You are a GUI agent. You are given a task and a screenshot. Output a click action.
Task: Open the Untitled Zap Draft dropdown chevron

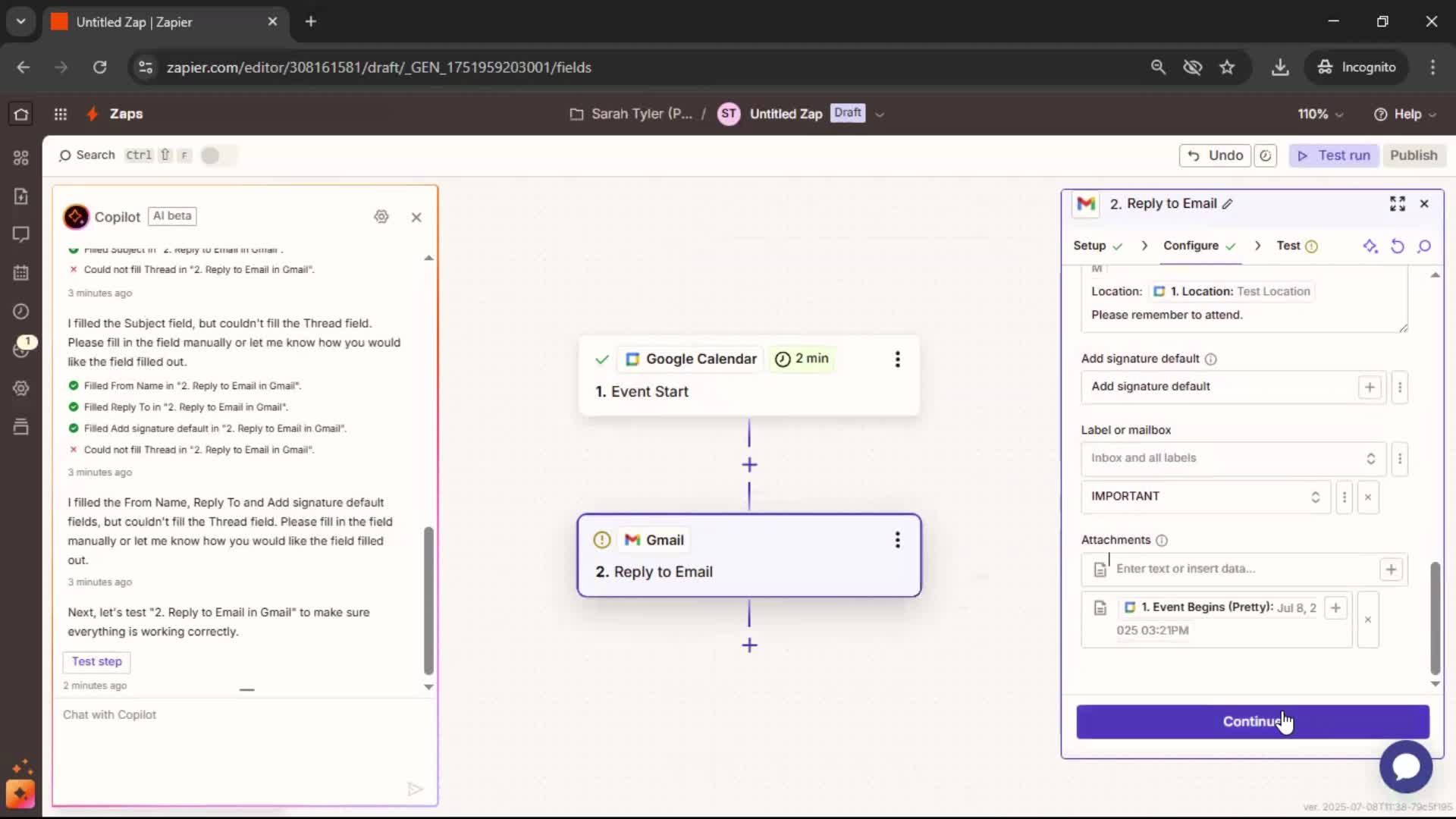(x=880, y=115)
